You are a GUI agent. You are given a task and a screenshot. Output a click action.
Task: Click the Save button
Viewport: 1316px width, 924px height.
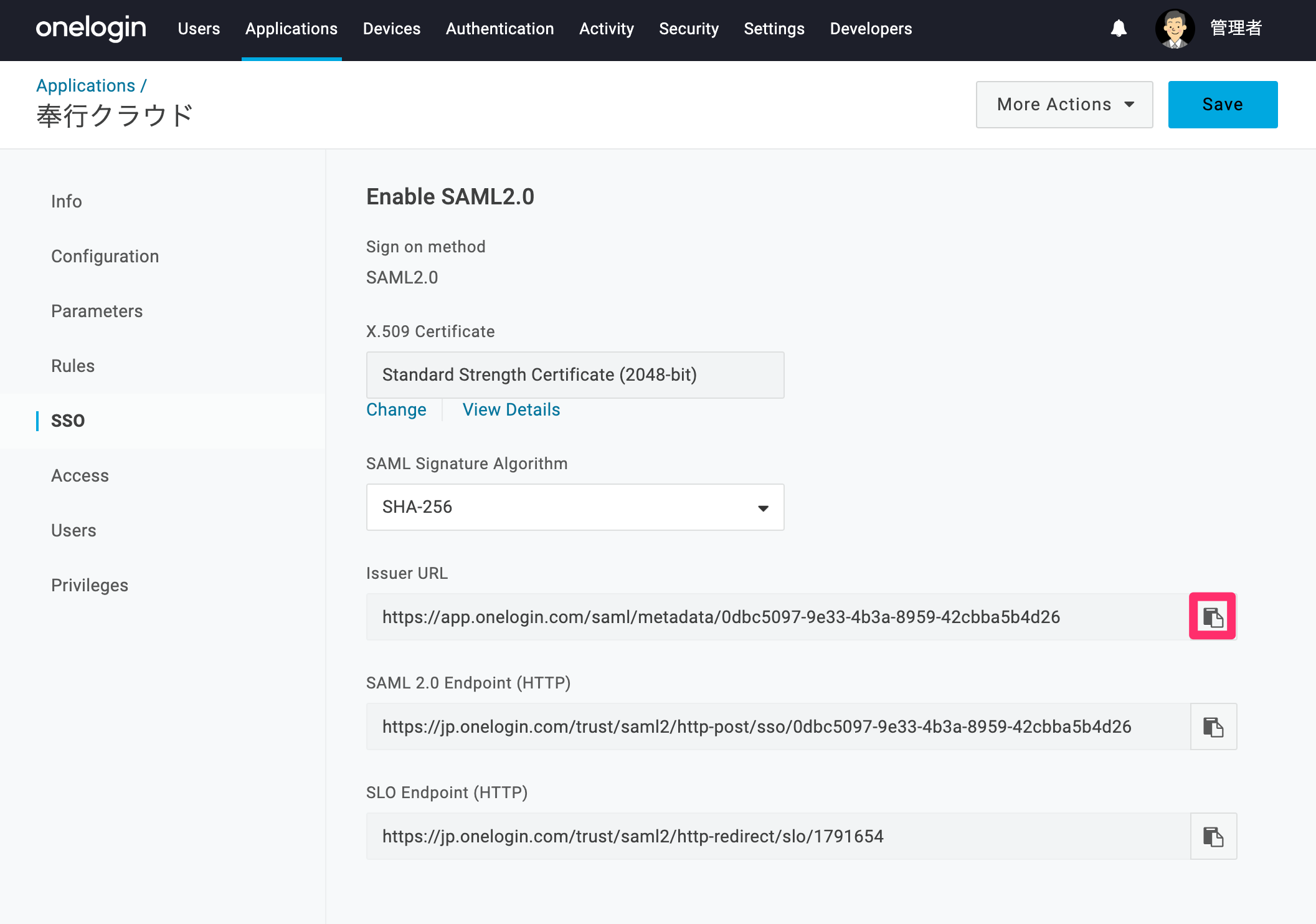pyautogui.click(x=1223, y=105)
